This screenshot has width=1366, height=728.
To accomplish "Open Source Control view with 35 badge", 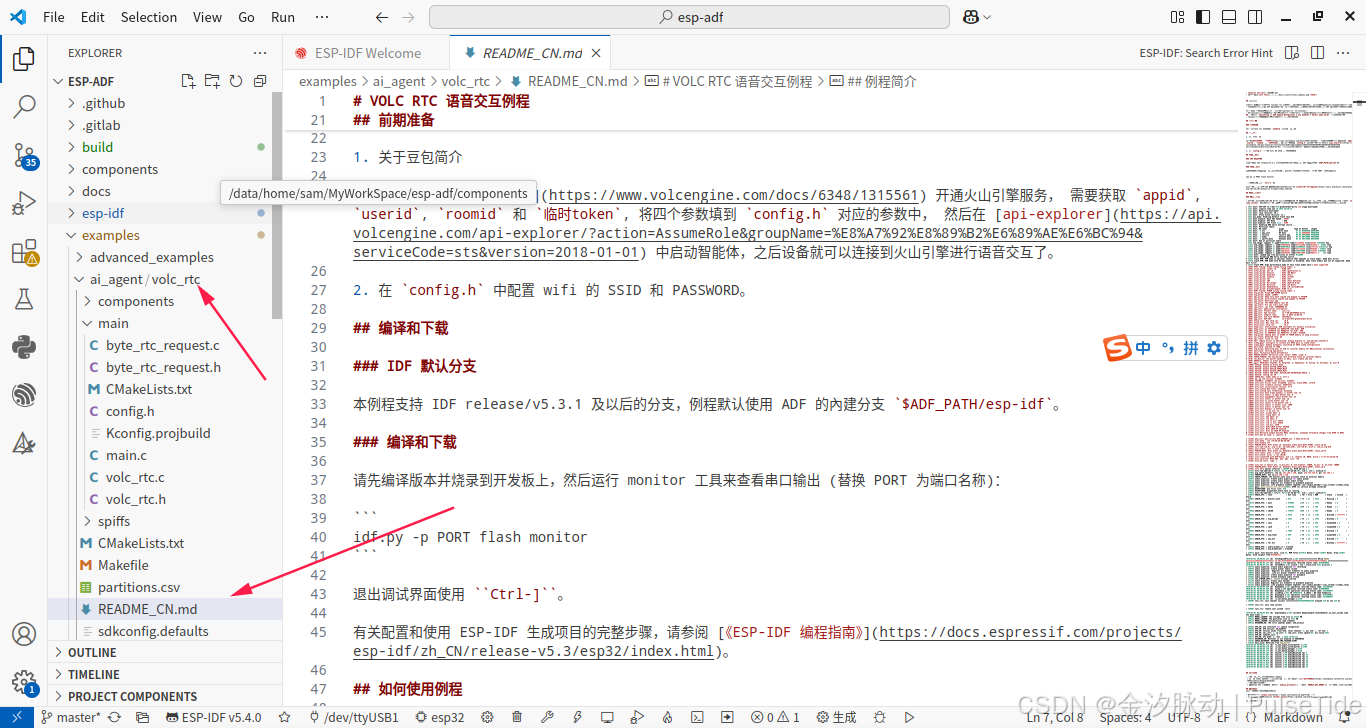I will [x=24, y=155].
